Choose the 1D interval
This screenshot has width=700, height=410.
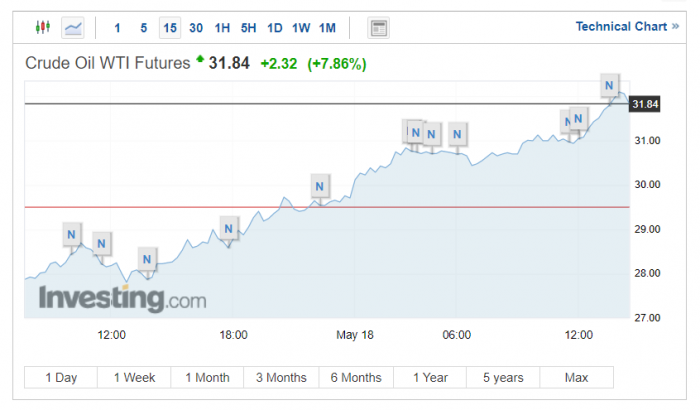(275, 27)
